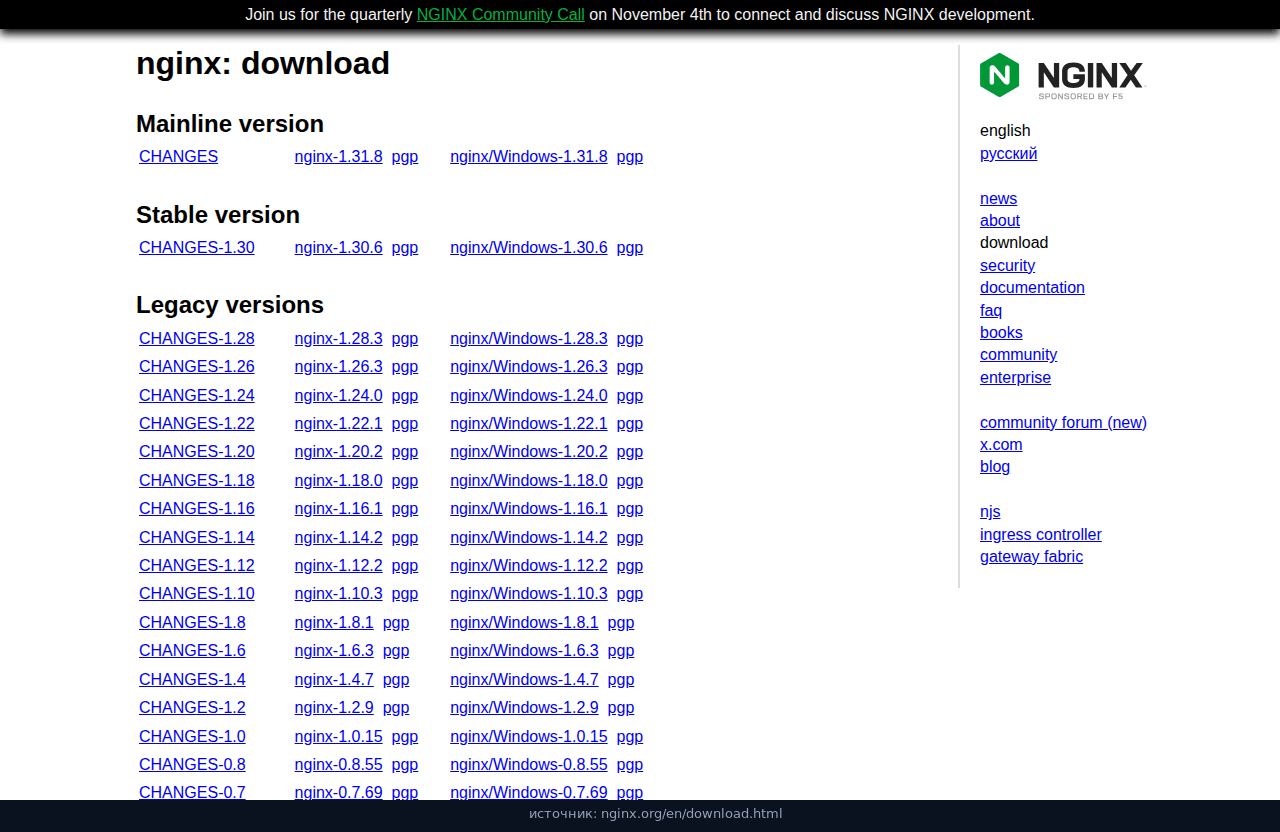Open CHANGES-1.24 link

[197, 395]
